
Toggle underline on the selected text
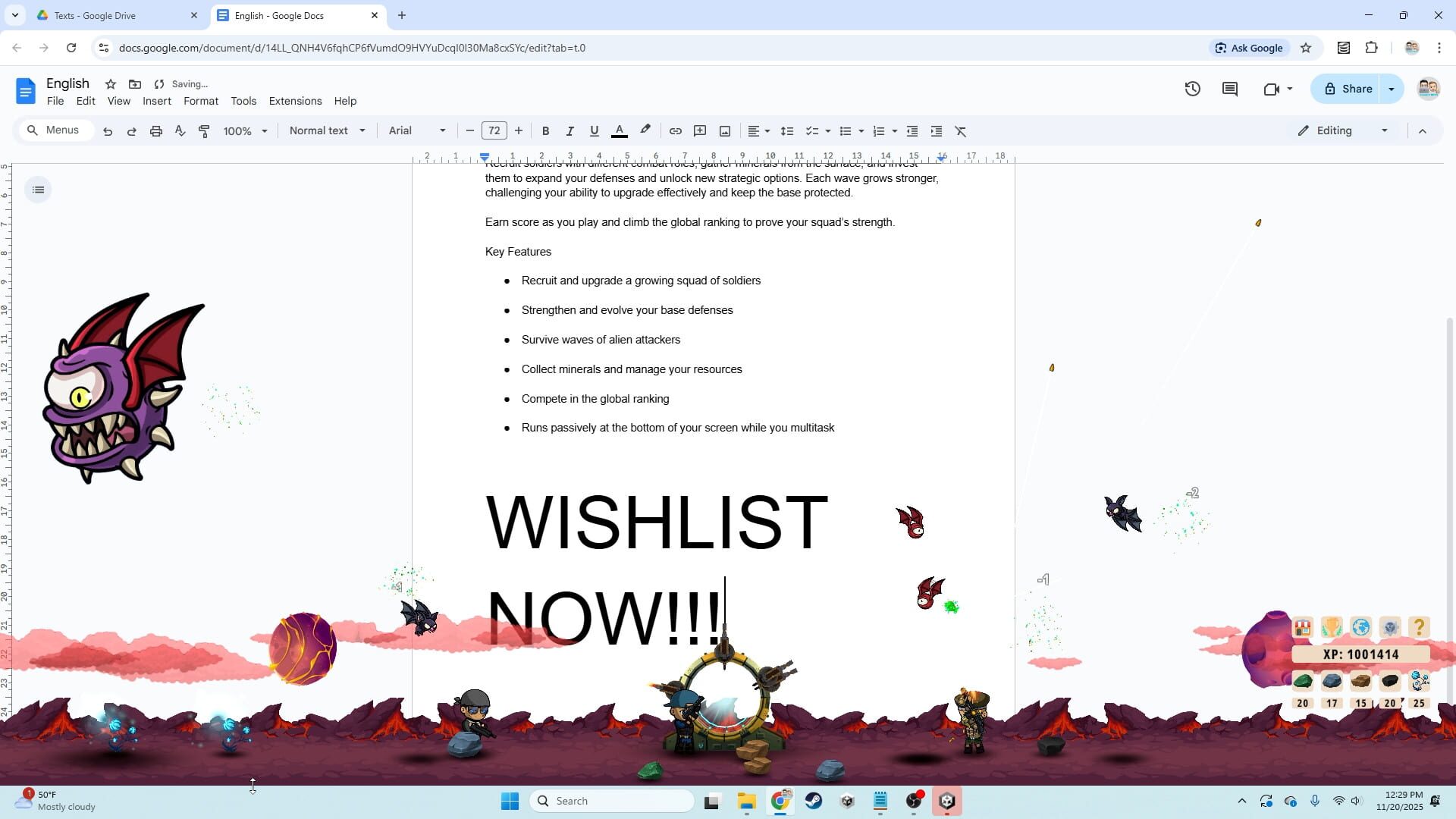pyautogui.click(x=594, y=130)
